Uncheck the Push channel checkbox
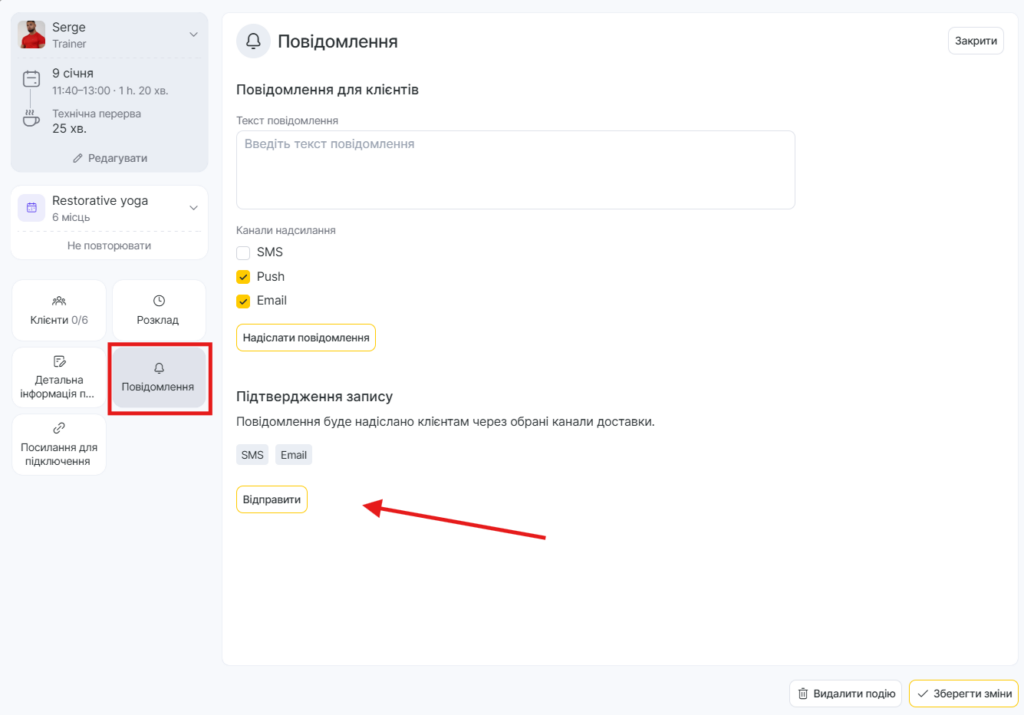This screenshot has width=1024, height=715. [x=243, y=277]
